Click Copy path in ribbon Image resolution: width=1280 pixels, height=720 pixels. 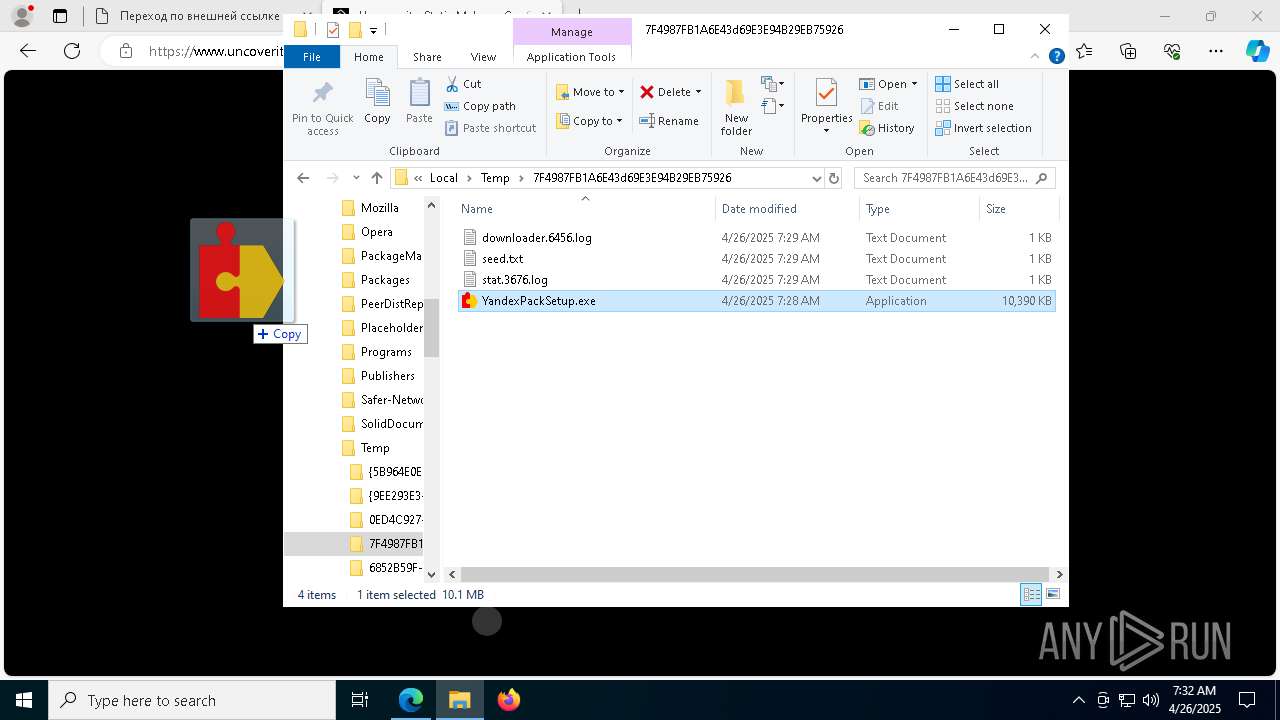point(480,106)
